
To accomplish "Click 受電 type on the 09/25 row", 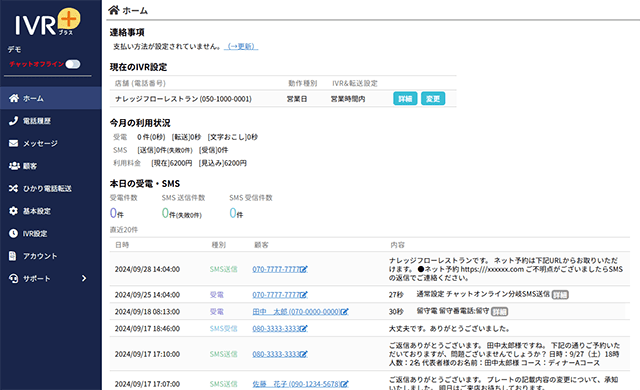I will click(x=216, y=295).
